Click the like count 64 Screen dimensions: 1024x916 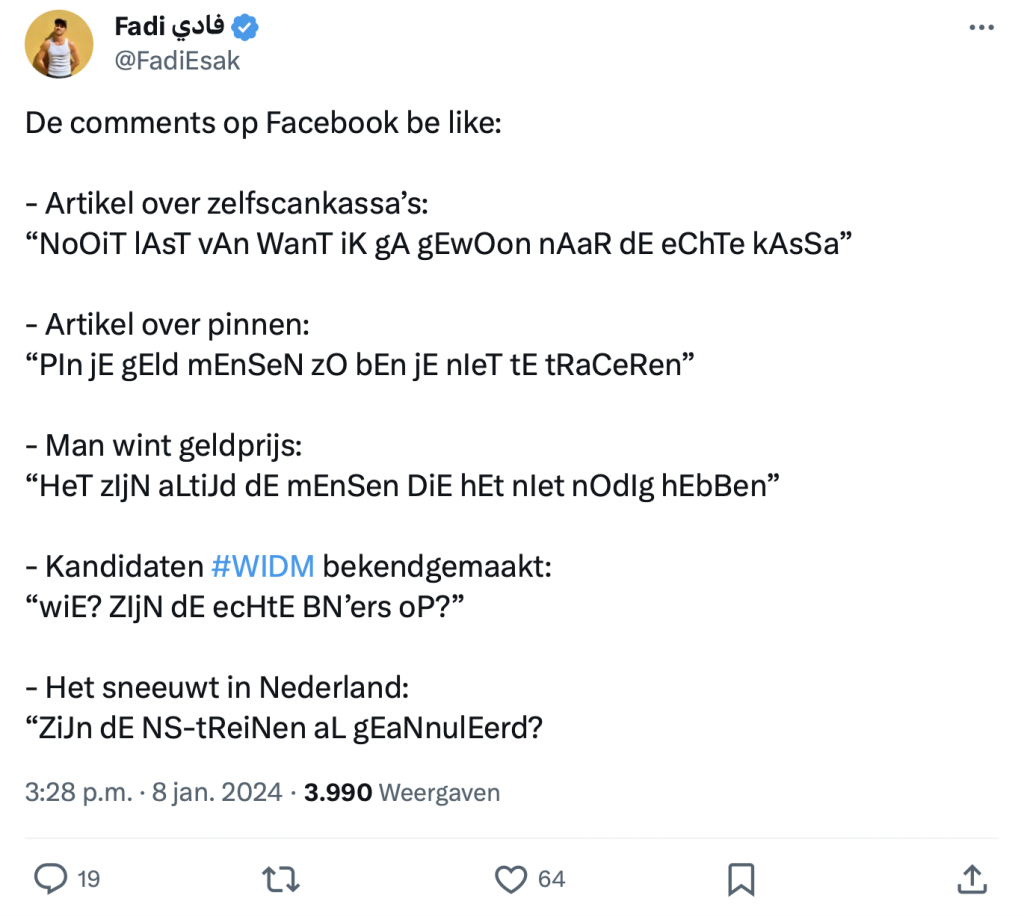552,879
